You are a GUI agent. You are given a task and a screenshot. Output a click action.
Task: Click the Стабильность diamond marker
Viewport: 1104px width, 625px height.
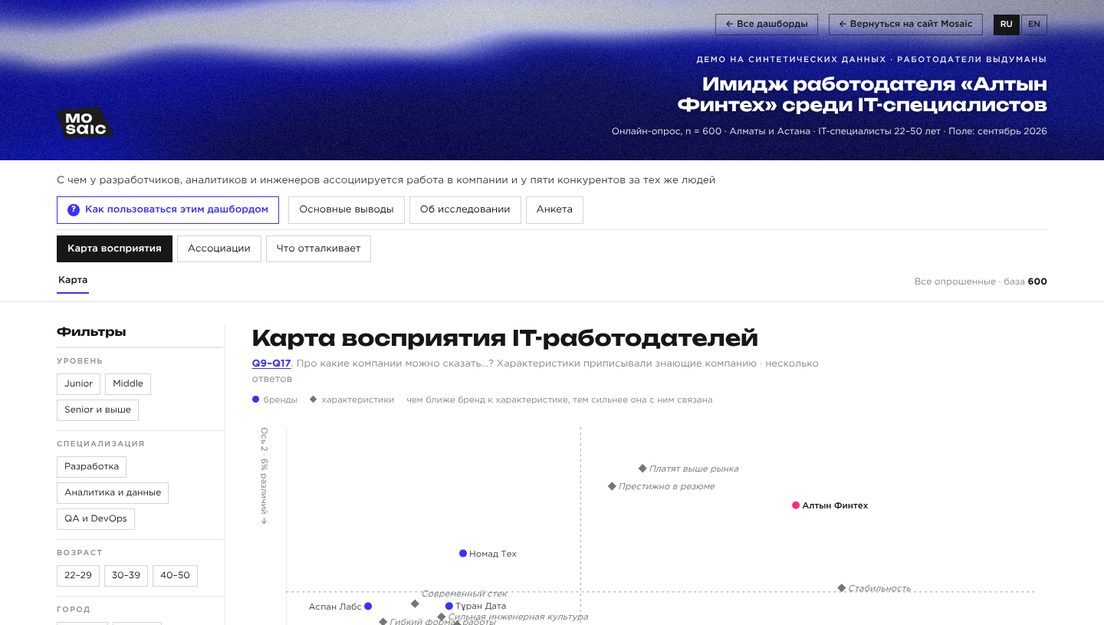(841, 588)
